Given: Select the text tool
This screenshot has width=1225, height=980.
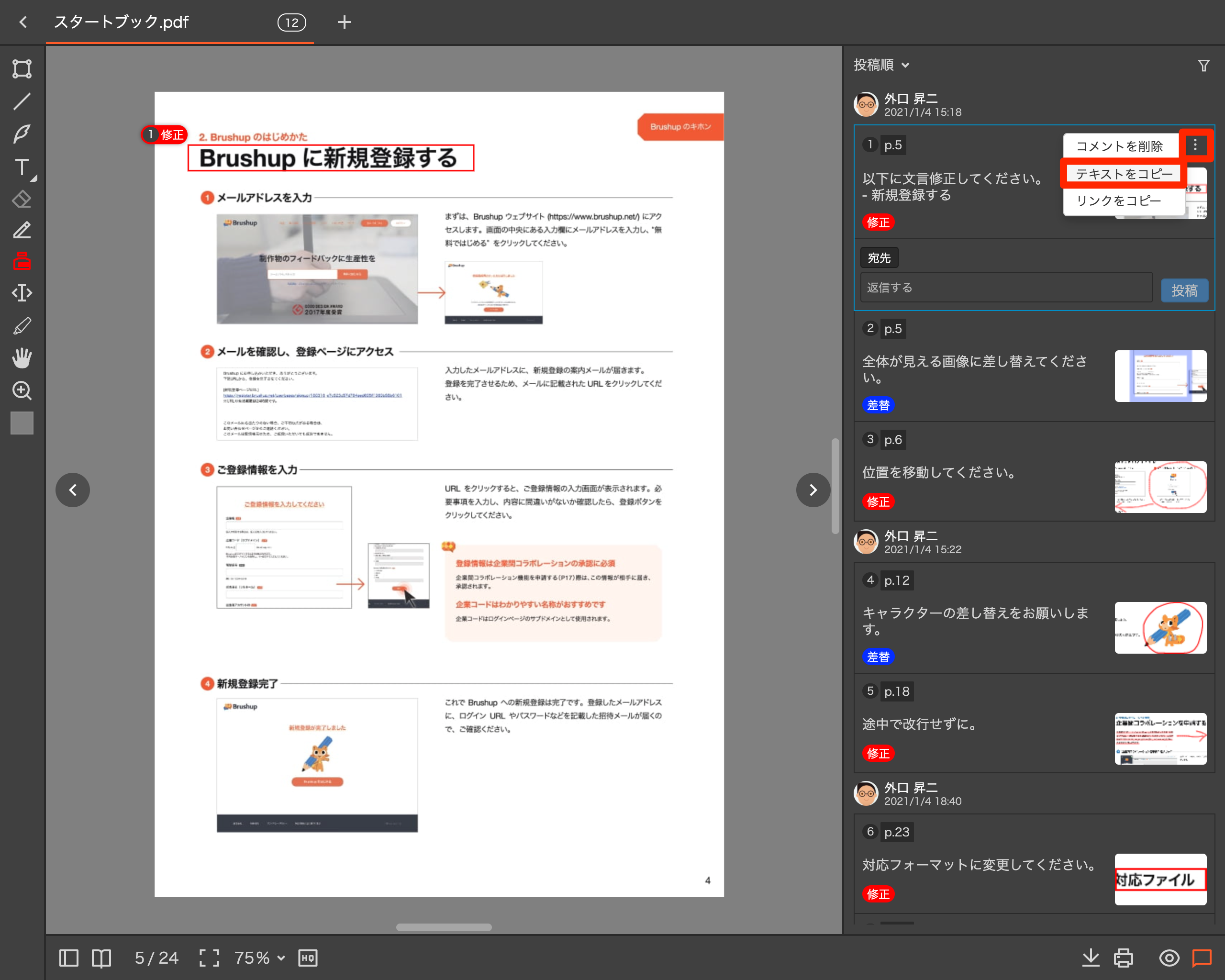Looking at the screenshot, I should (x=22, y=167).
